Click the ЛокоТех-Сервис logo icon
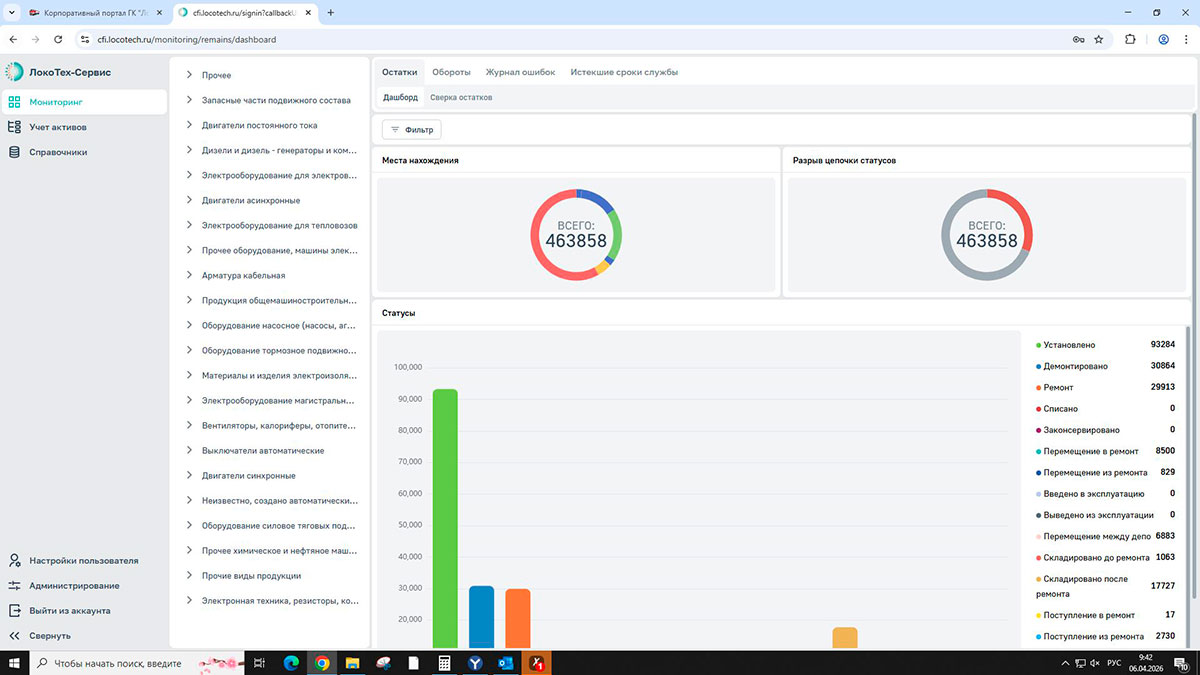This screenshot has width=1200, height=675. coord(14,72)
